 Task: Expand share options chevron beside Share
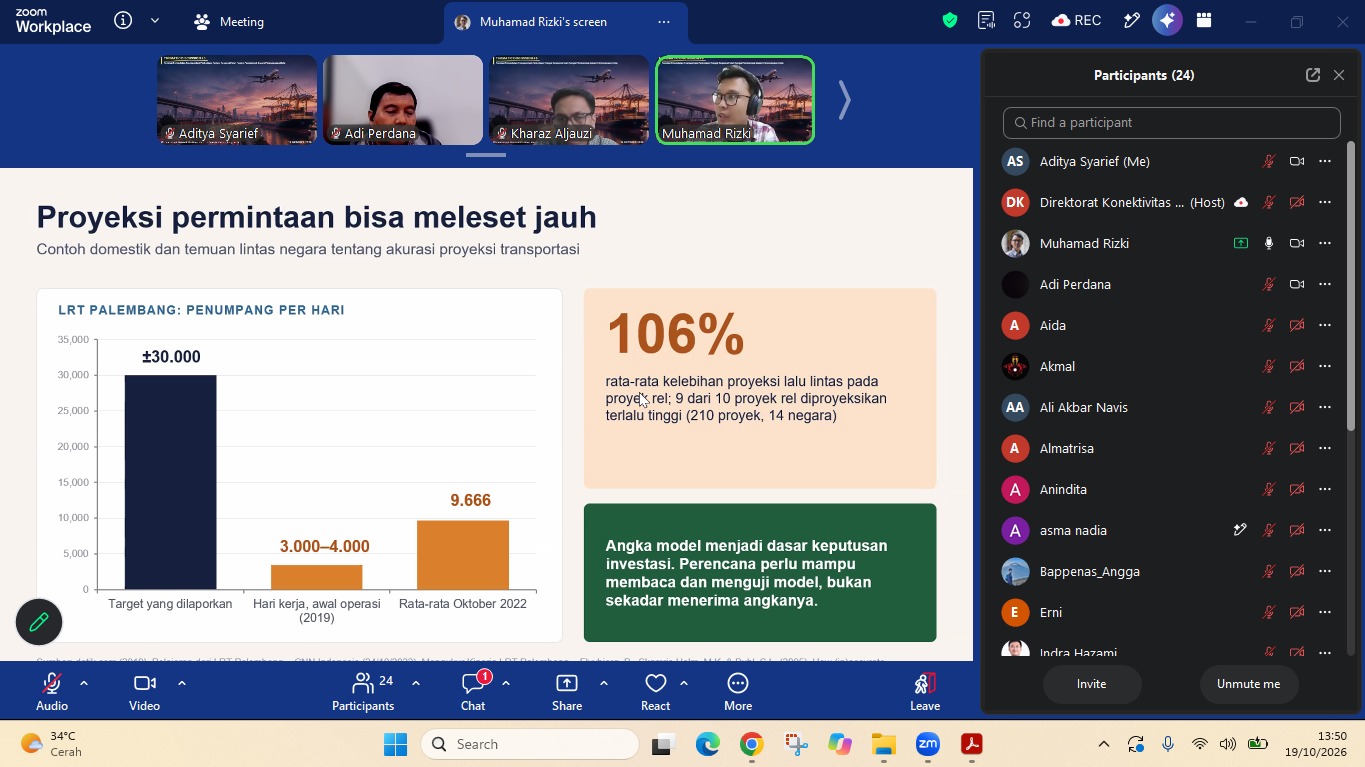(x=604, y=683)
